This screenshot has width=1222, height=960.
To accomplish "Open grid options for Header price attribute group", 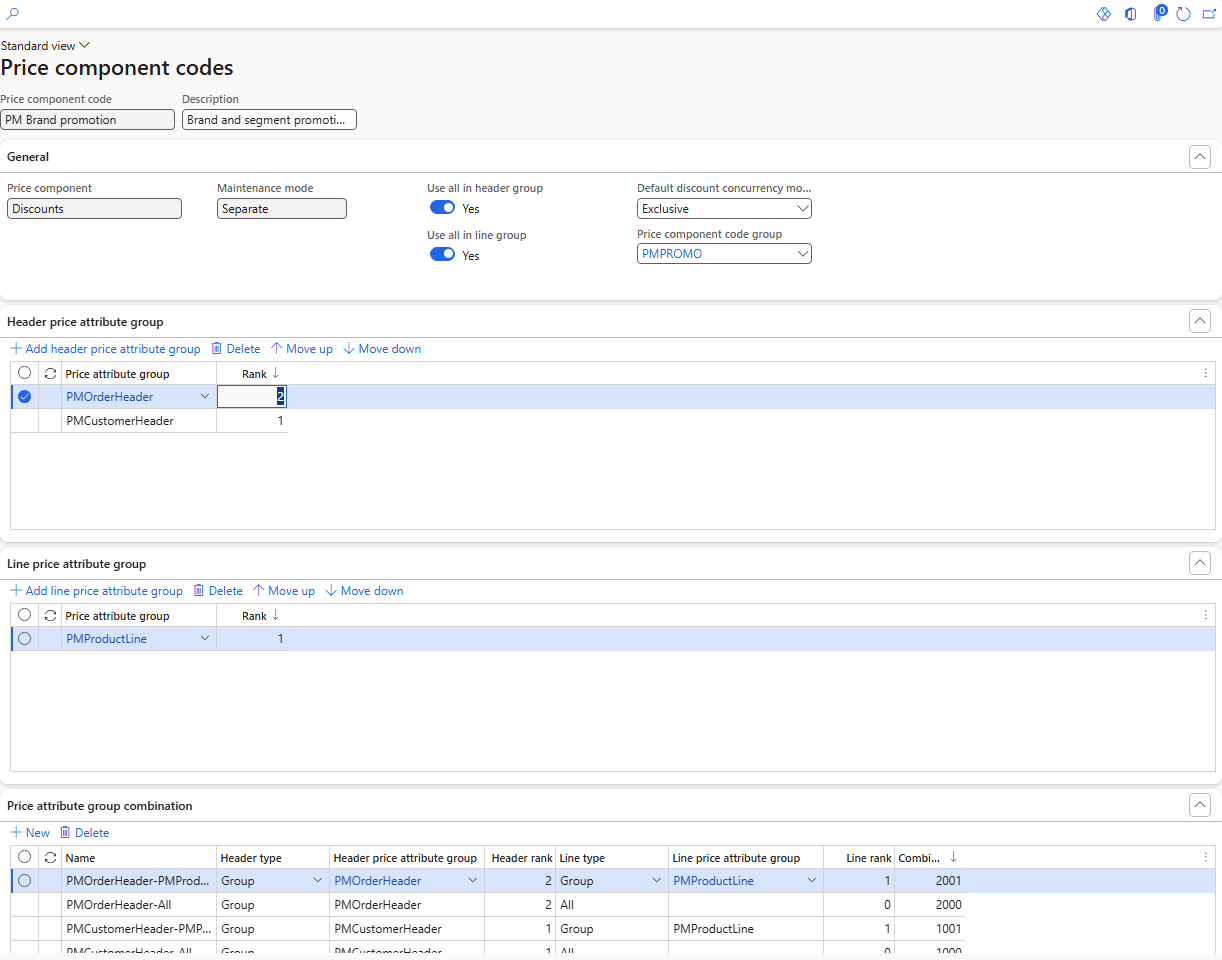I will [x=1205, y=373].
